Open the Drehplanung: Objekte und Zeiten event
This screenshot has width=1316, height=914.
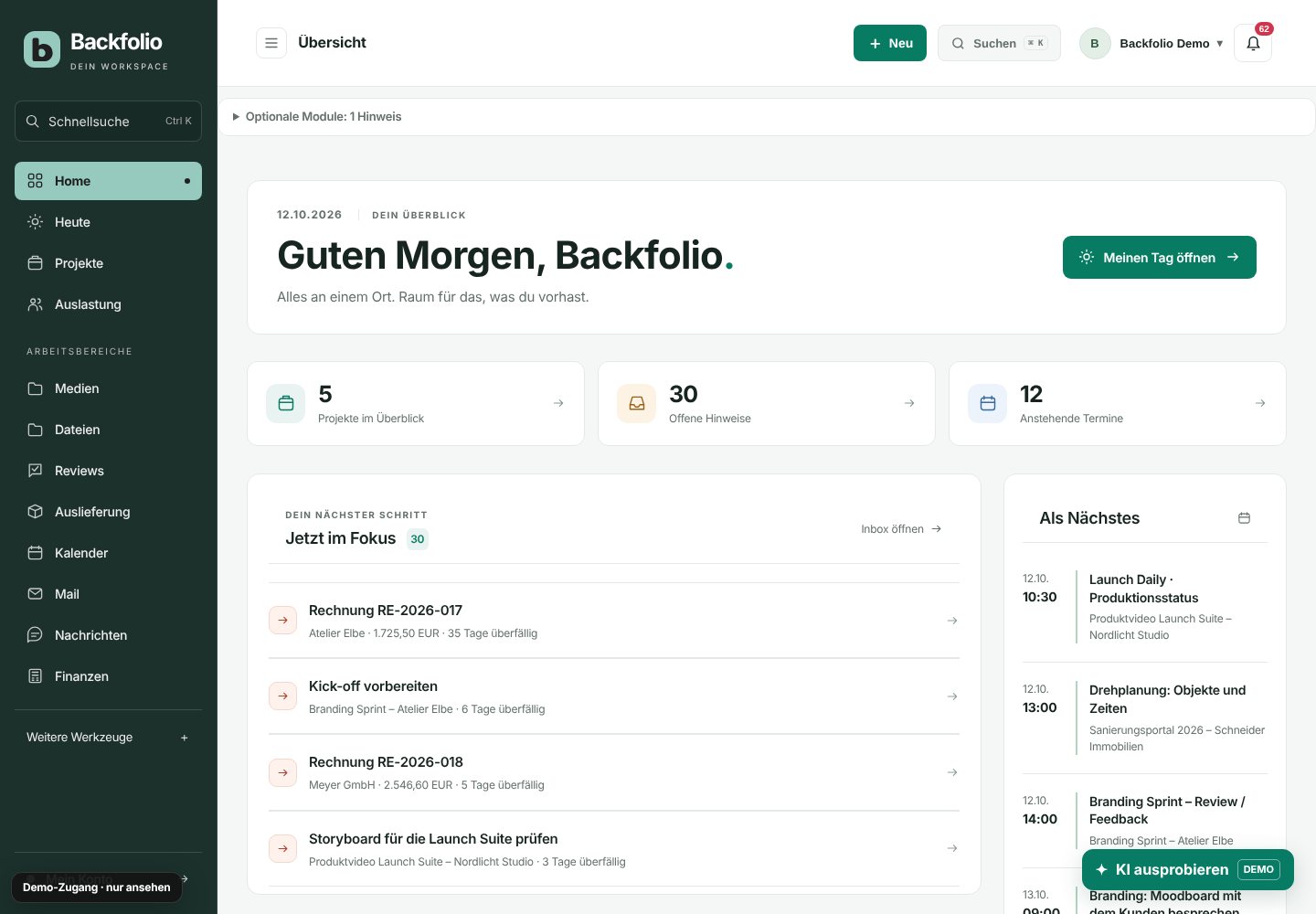tap(1145, 717)
